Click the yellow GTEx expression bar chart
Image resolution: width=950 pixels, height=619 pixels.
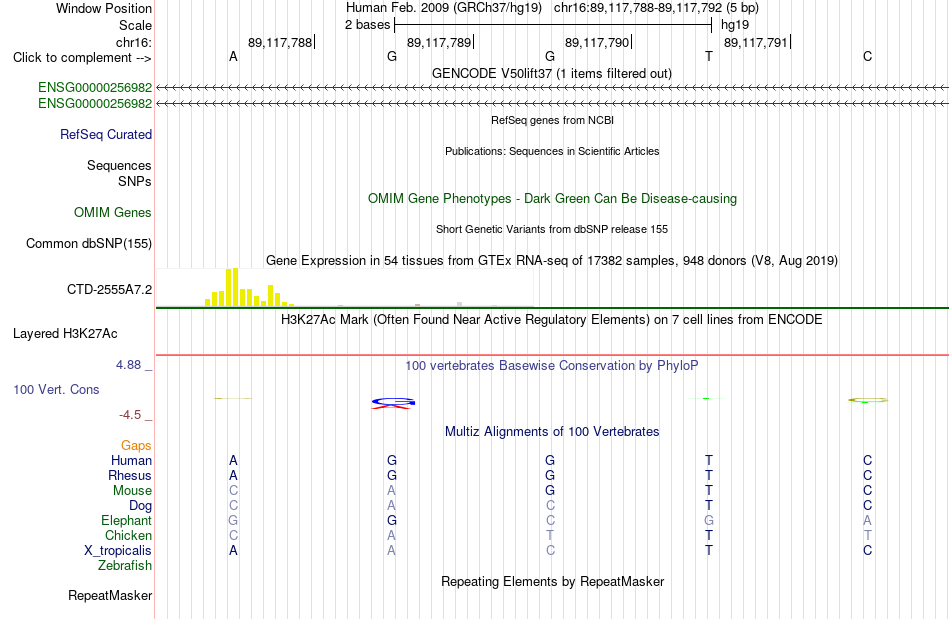tap(250, 287)
